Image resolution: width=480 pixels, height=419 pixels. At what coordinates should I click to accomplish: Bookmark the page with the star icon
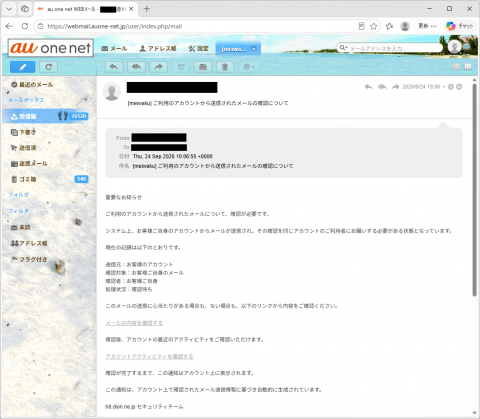[374, 26]
